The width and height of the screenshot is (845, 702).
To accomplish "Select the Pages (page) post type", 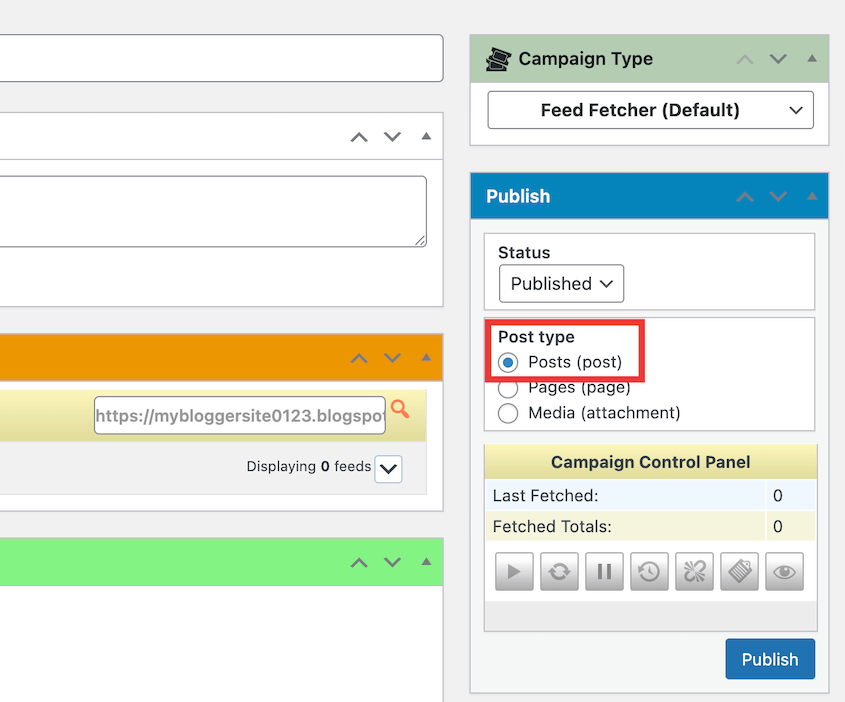I will click(x=508, y=389).
